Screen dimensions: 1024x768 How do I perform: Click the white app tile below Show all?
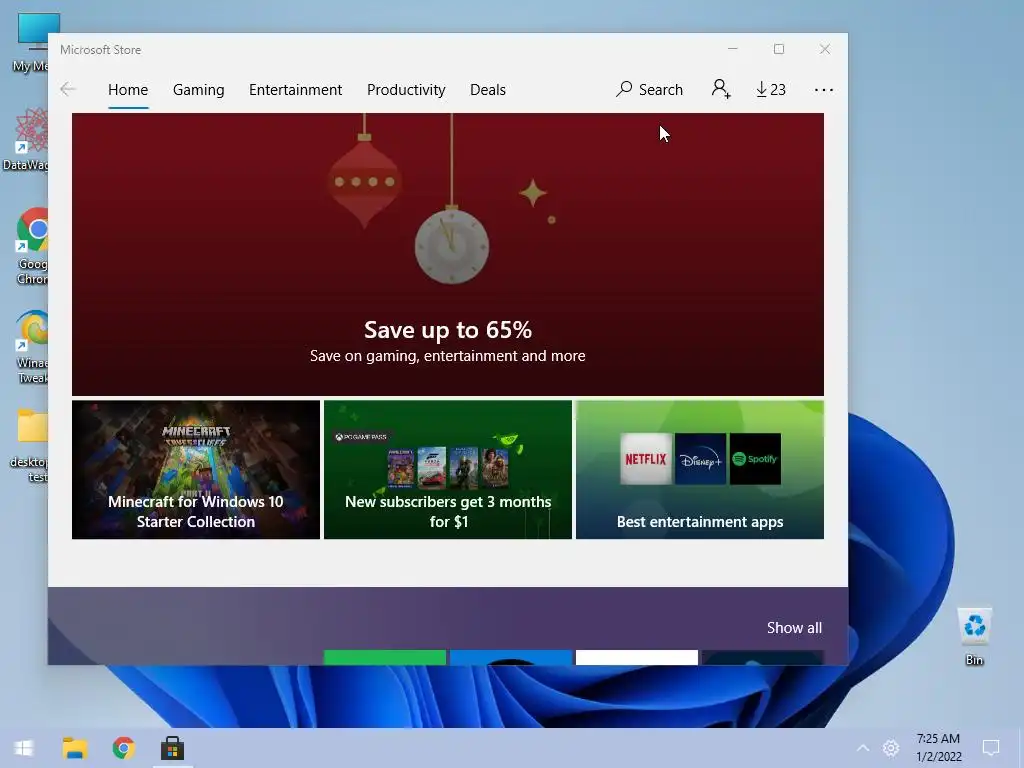pyautogui.click(x=637, y=657)
